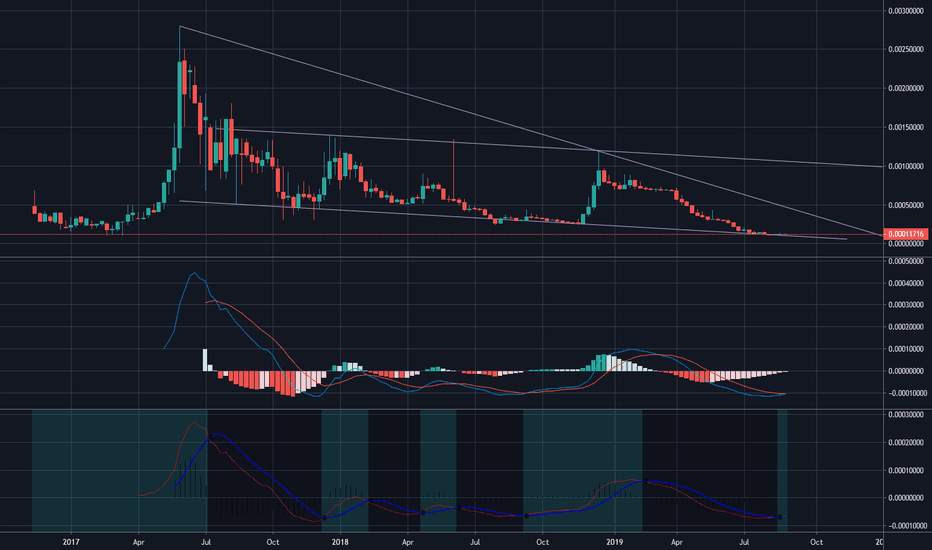Click the 2017 label on the time axis
Screen dimensions: 932x550
71,542
